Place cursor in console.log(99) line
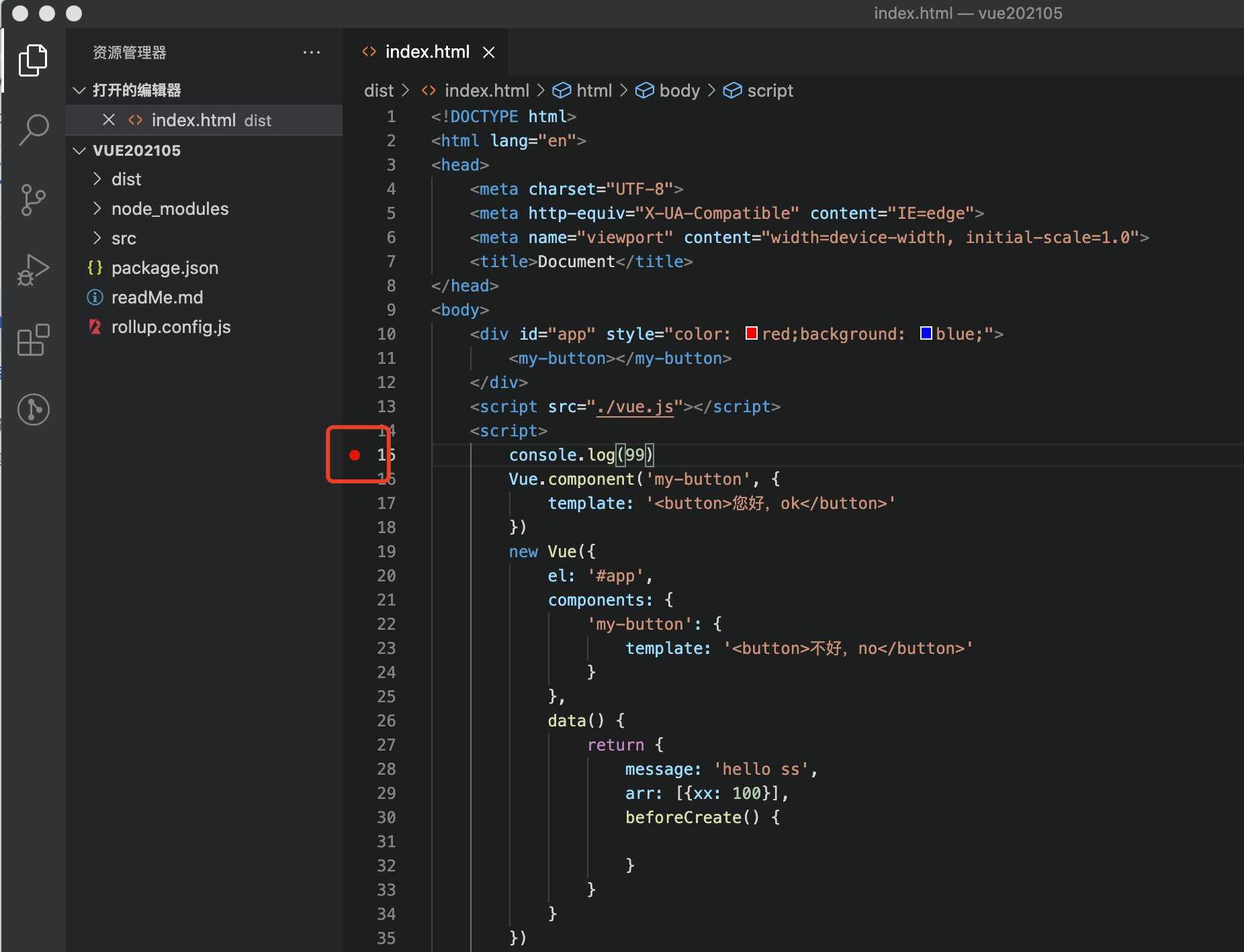1244x952 pixels. pyautogui.click(x=581, y=455)
